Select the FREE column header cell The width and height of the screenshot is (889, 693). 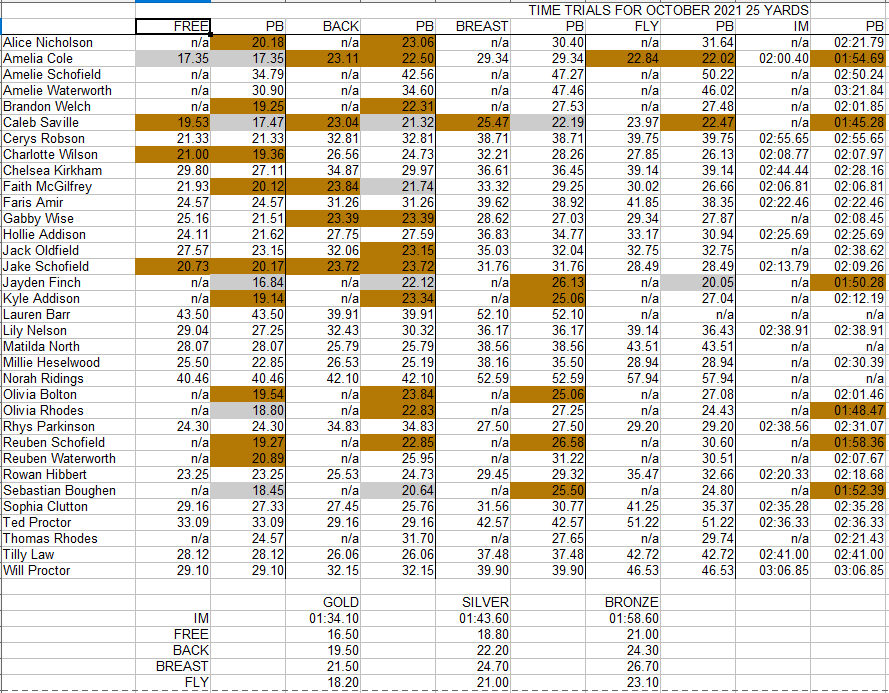173,26
